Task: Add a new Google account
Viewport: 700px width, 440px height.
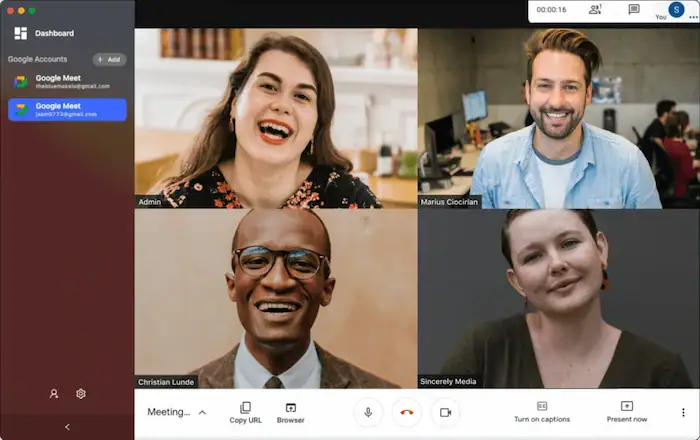Action: coord(109,59)
